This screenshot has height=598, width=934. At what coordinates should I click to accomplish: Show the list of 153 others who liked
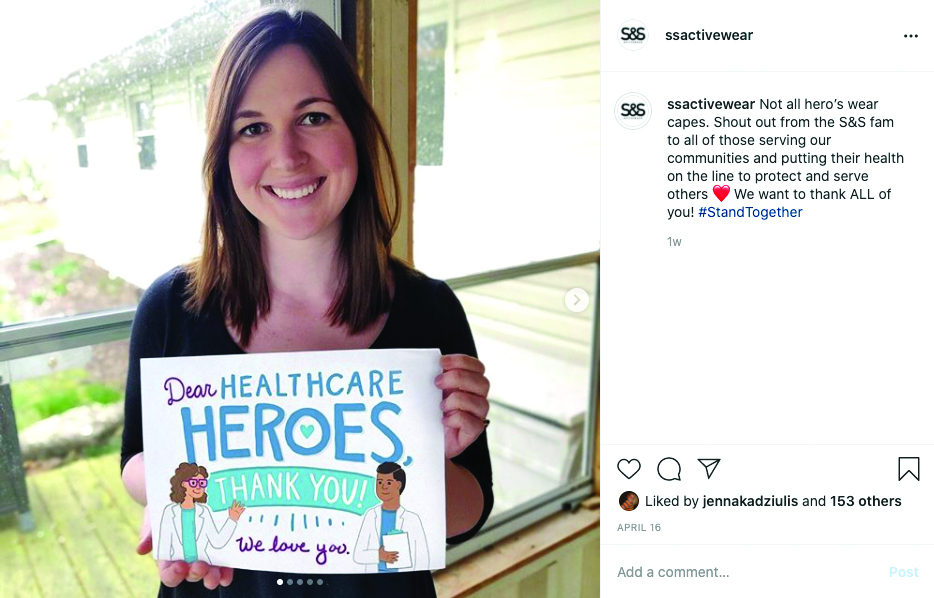pos(865,502)
